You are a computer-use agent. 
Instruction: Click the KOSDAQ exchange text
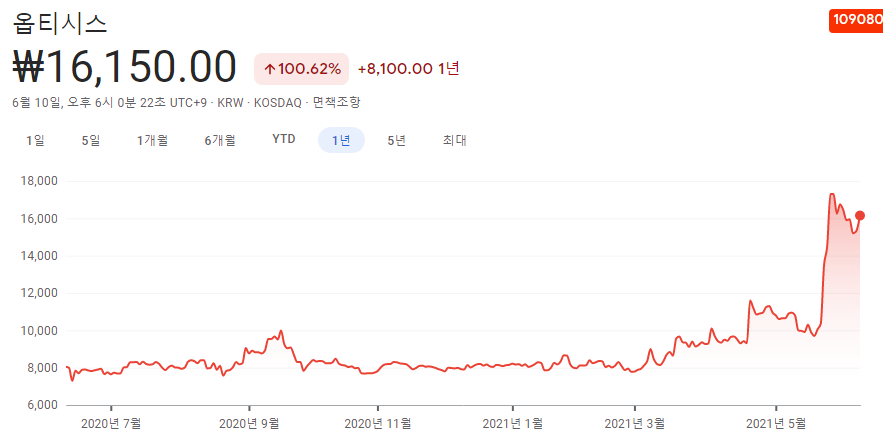(278, 102)
